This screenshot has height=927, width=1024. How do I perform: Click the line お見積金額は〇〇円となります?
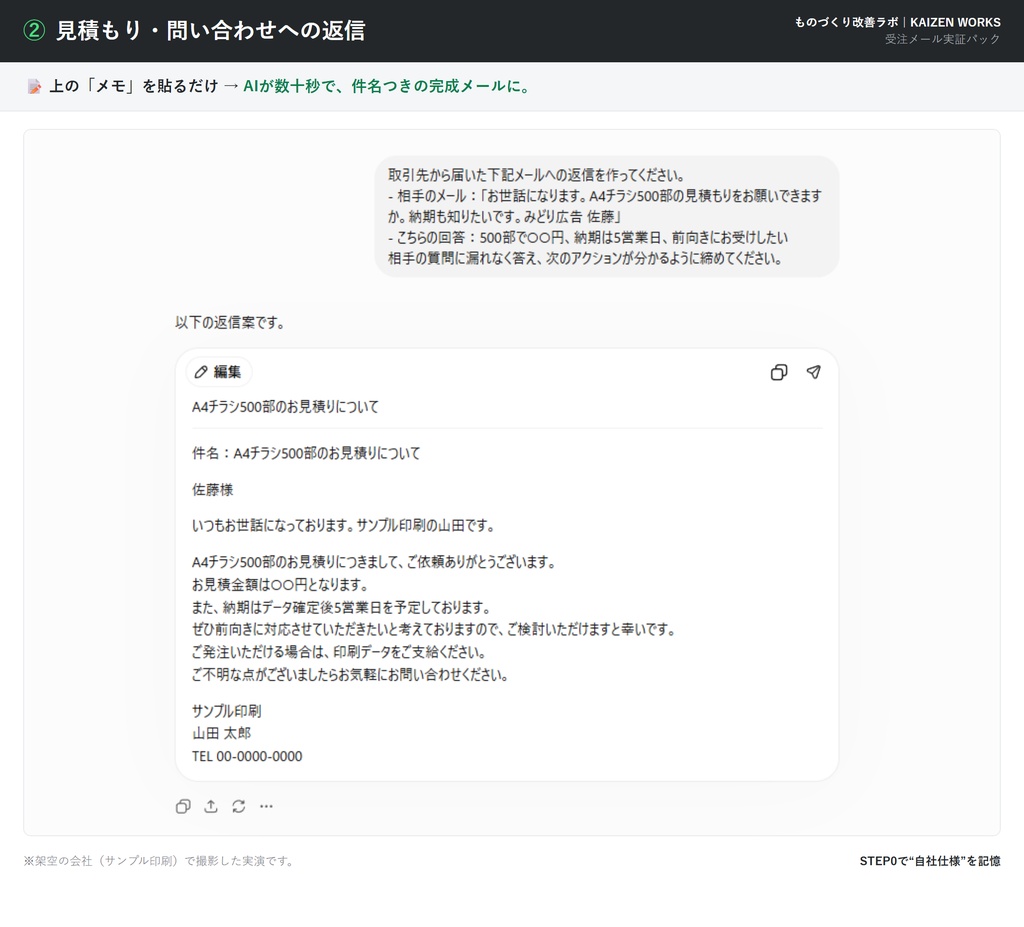281,584
